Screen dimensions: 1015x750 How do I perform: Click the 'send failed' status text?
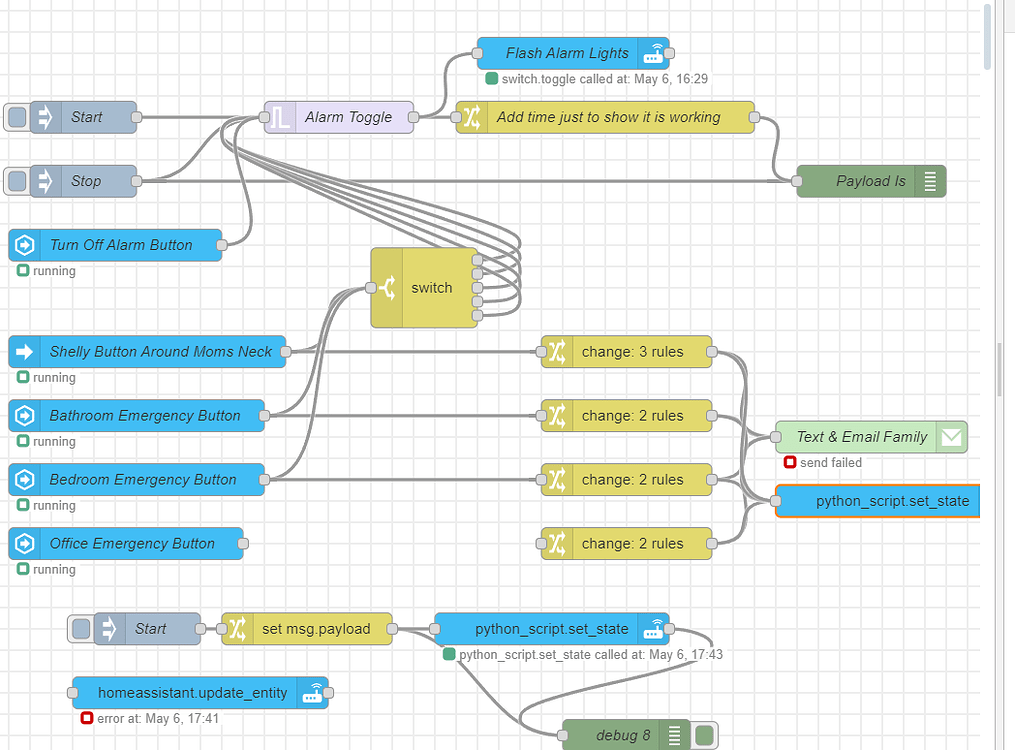tap(831, 463)
